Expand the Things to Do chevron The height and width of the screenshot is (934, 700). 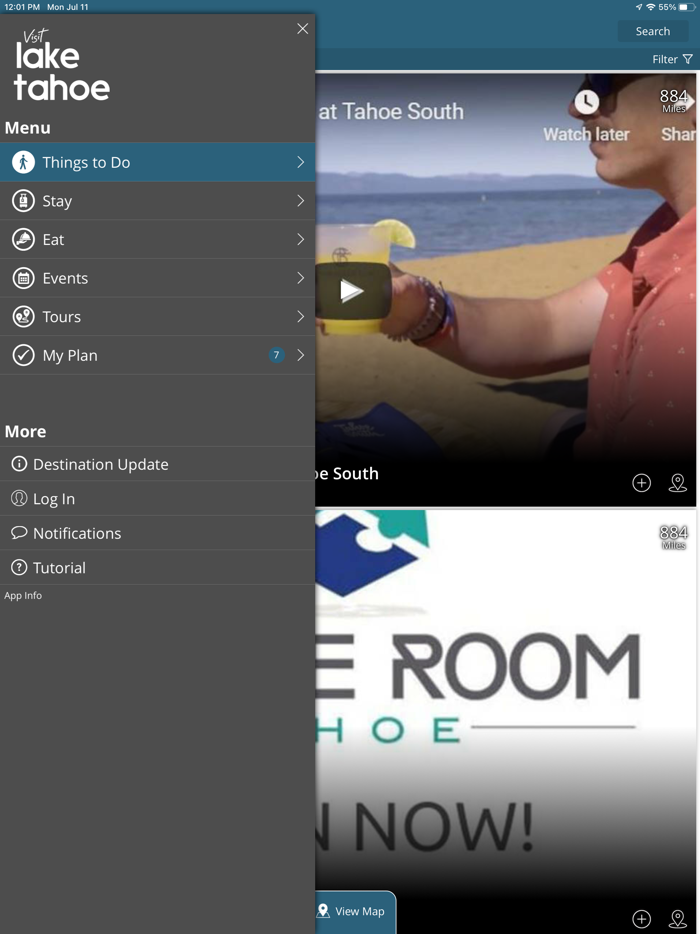tap(300, 162)
